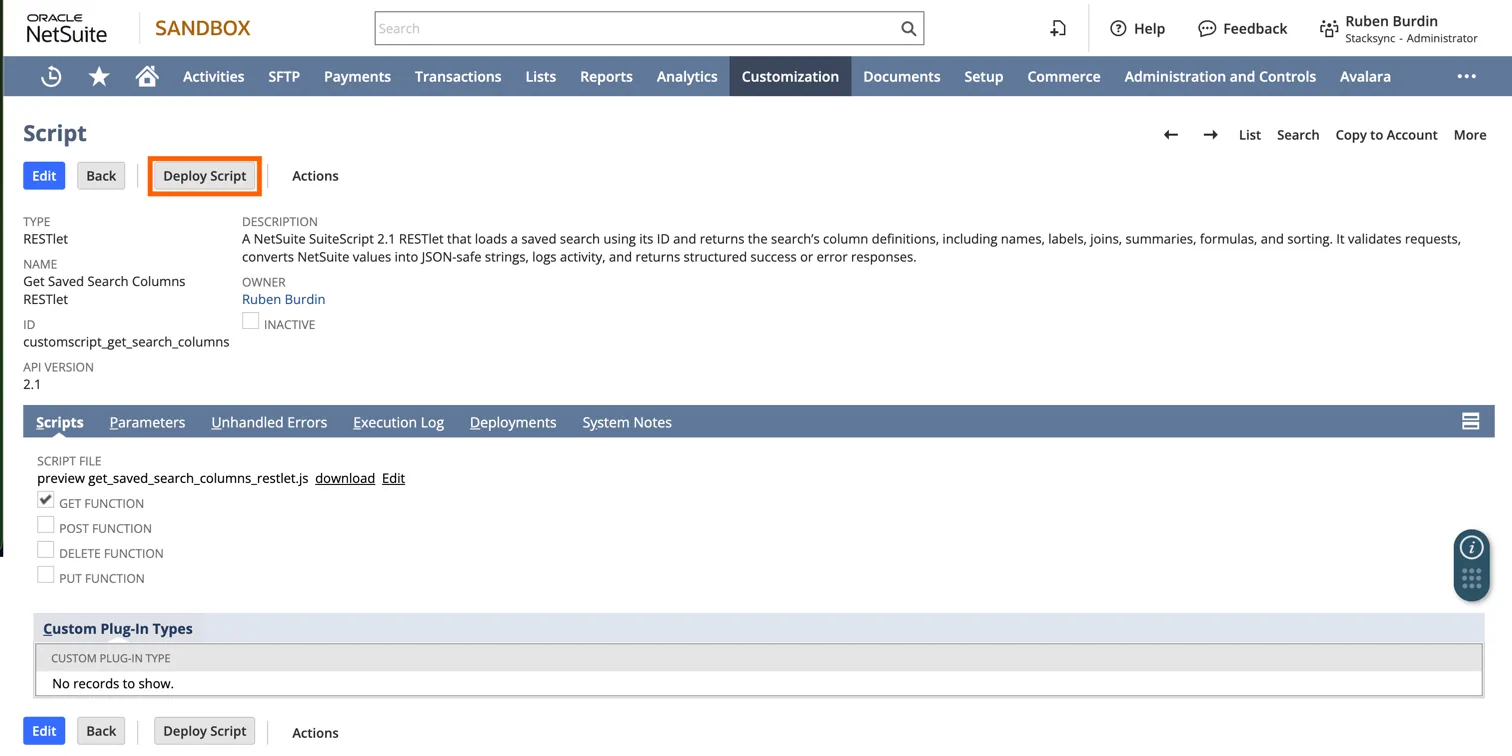This screenshot has width=1512, height=756.
Task: Switch to the Deployments subtab
Action: (513, 422)
